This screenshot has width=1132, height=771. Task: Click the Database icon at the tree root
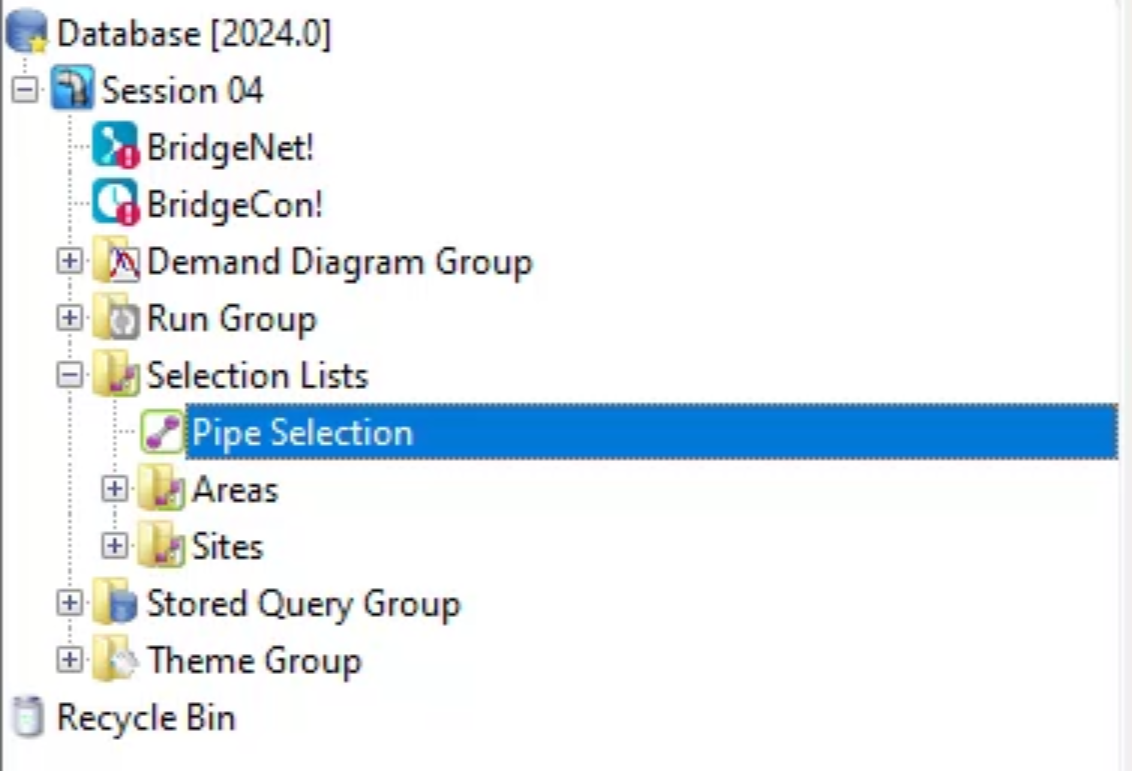coord(27,32)
